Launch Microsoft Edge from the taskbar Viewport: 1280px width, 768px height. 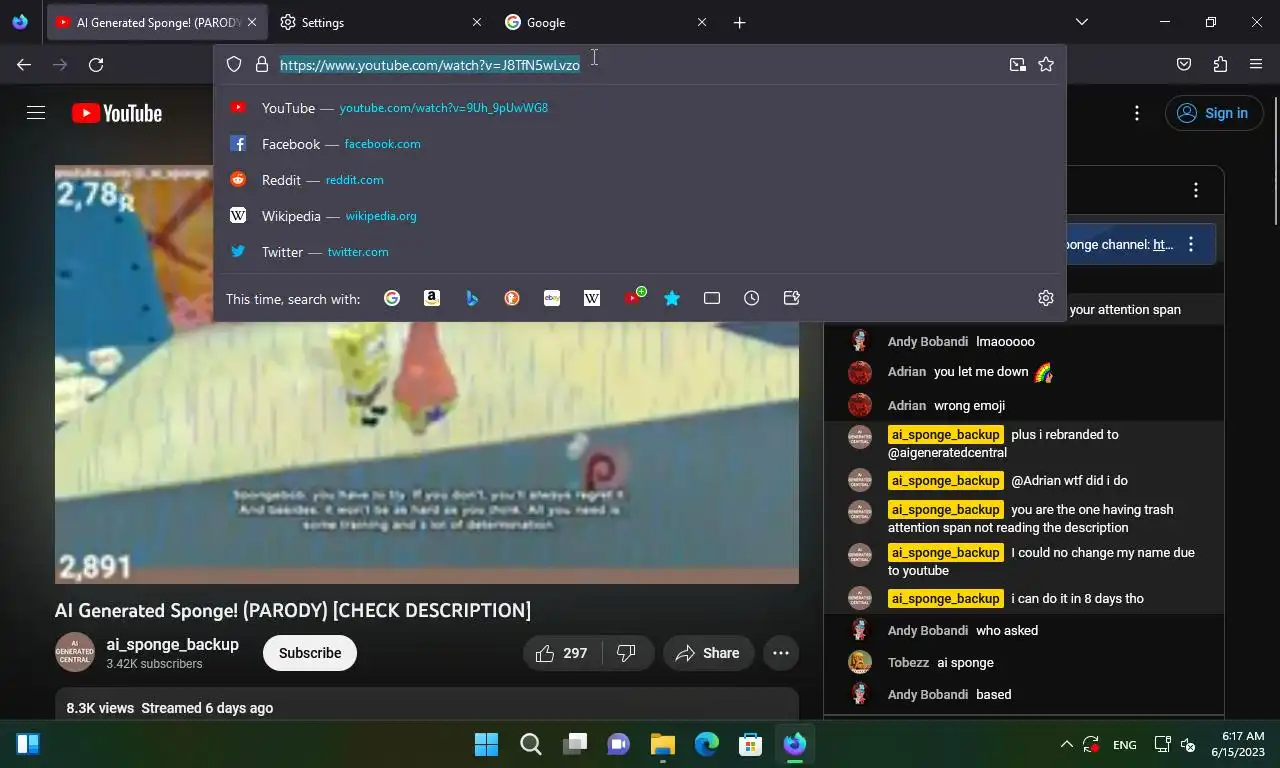(707, 744)
